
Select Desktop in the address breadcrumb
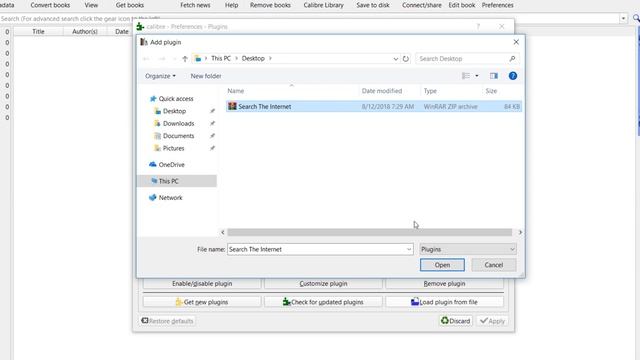pyautogui.click(x=253, y=58)
